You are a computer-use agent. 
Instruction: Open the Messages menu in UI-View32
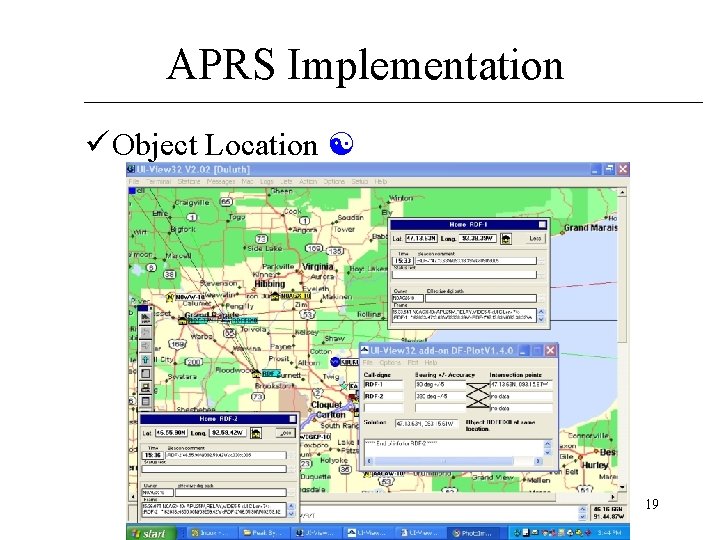(221, 182)
